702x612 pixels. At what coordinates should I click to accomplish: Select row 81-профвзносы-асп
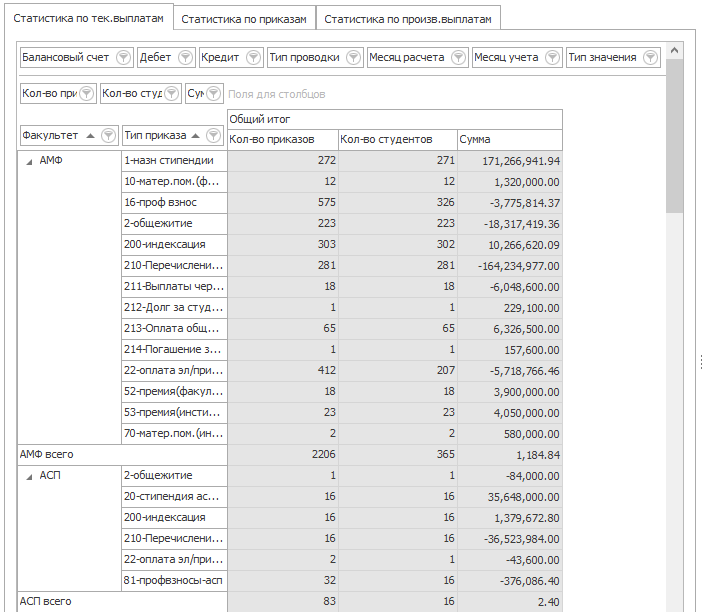pyautogui.click(x=174, y=581)
